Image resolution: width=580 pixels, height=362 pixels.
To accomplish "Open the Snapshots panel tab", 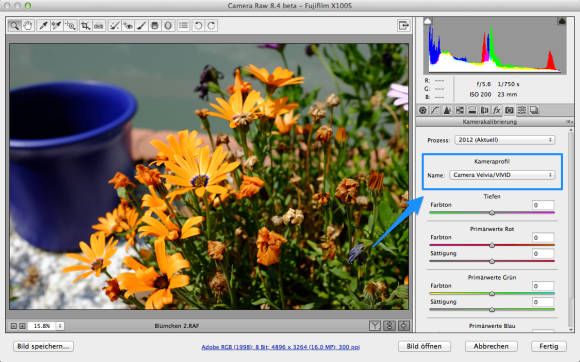I will pos(534,110).
